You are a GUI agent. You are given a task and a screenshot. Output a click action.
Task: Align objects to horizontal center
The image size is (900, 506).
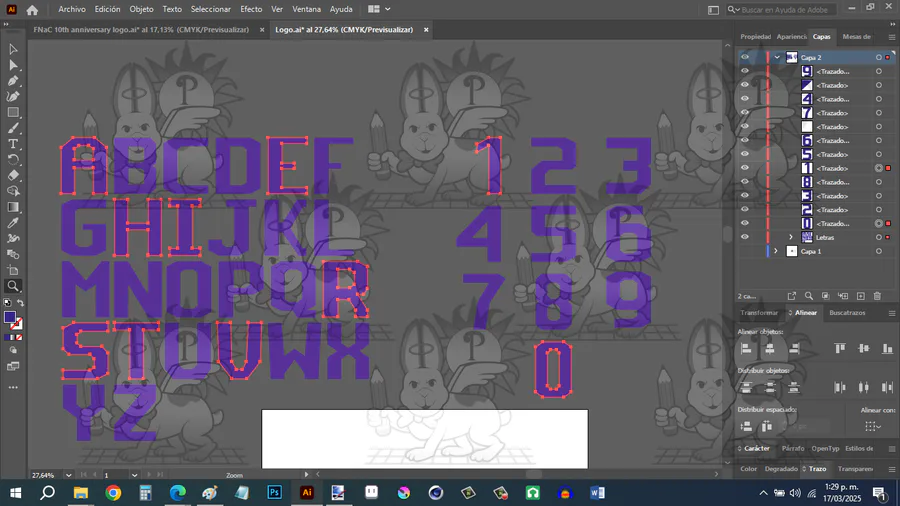[x=770, y=348]
